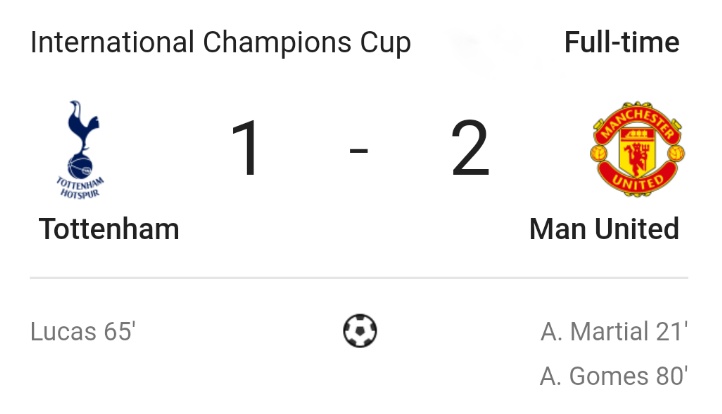Click the Tottenham Hotspur cockerel crest
722x414 pixels.
pos(81,148)
